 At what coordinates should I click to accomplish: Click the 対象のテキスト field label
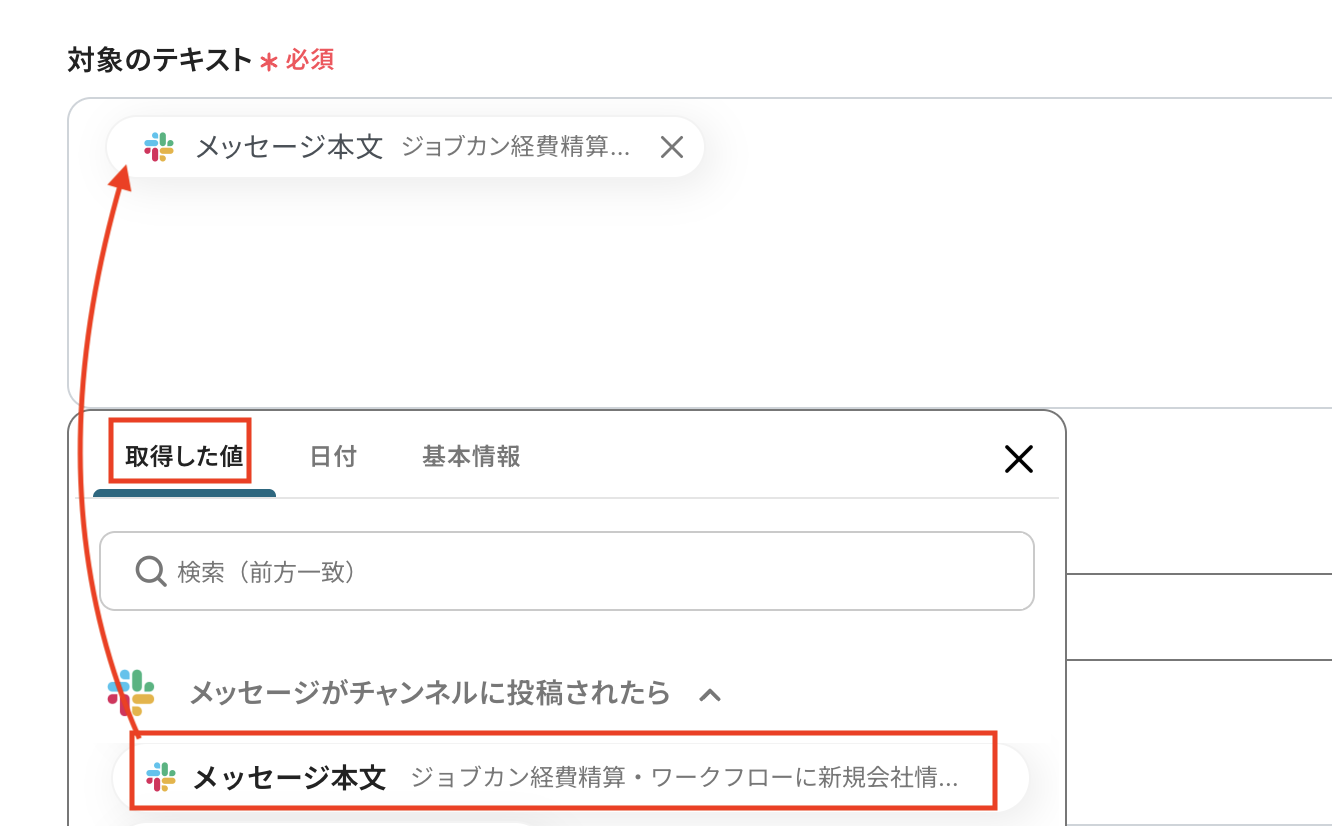point(159,60)
